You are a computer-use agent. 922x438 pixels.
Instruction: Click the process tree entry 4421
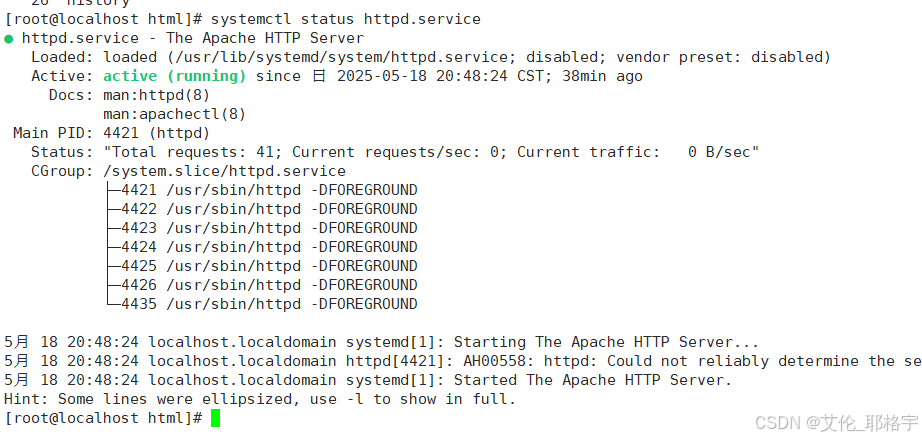point(269,190)
